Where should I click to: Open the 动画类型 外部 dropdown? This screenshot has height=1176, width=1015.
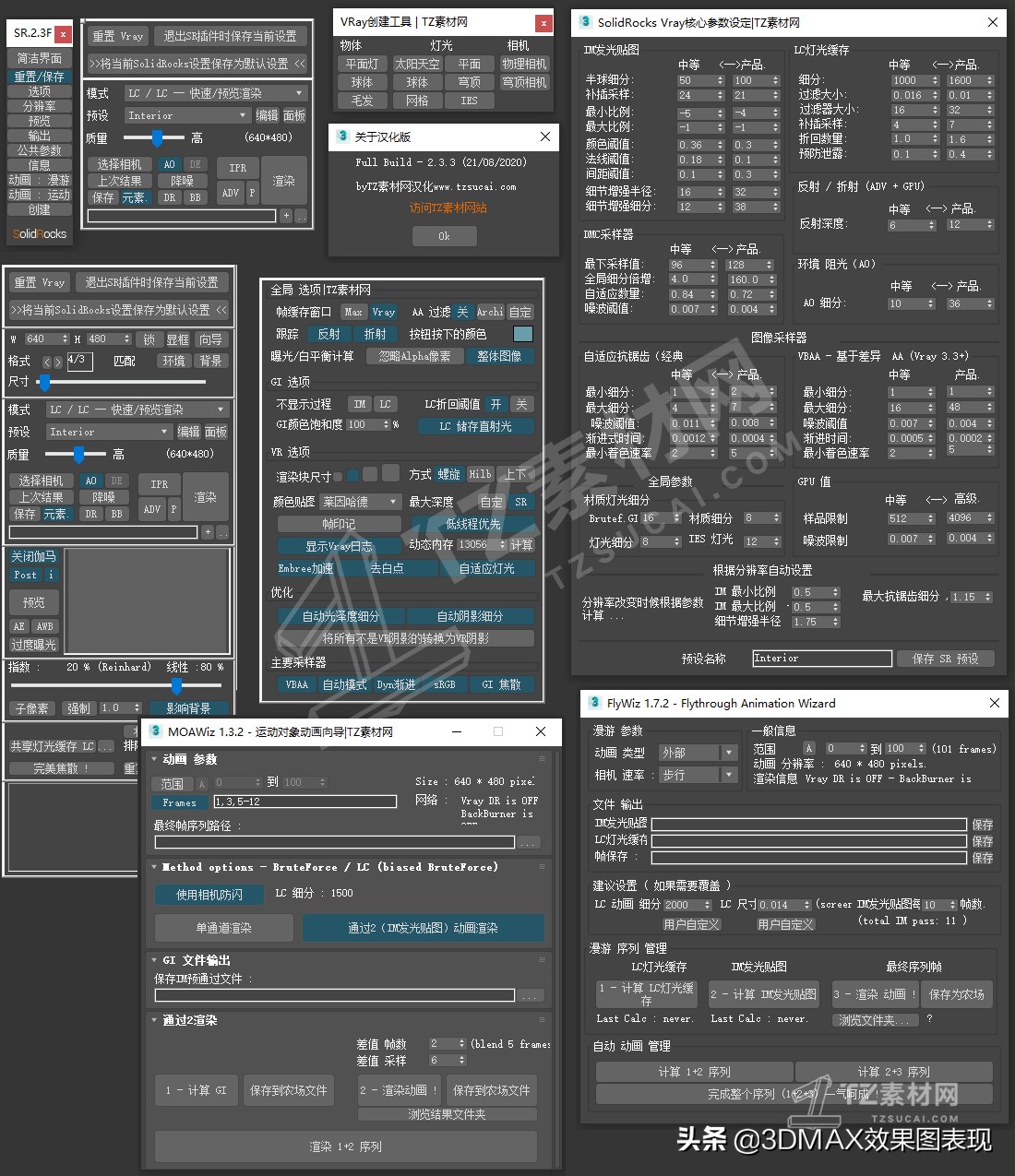coord(698,753)
